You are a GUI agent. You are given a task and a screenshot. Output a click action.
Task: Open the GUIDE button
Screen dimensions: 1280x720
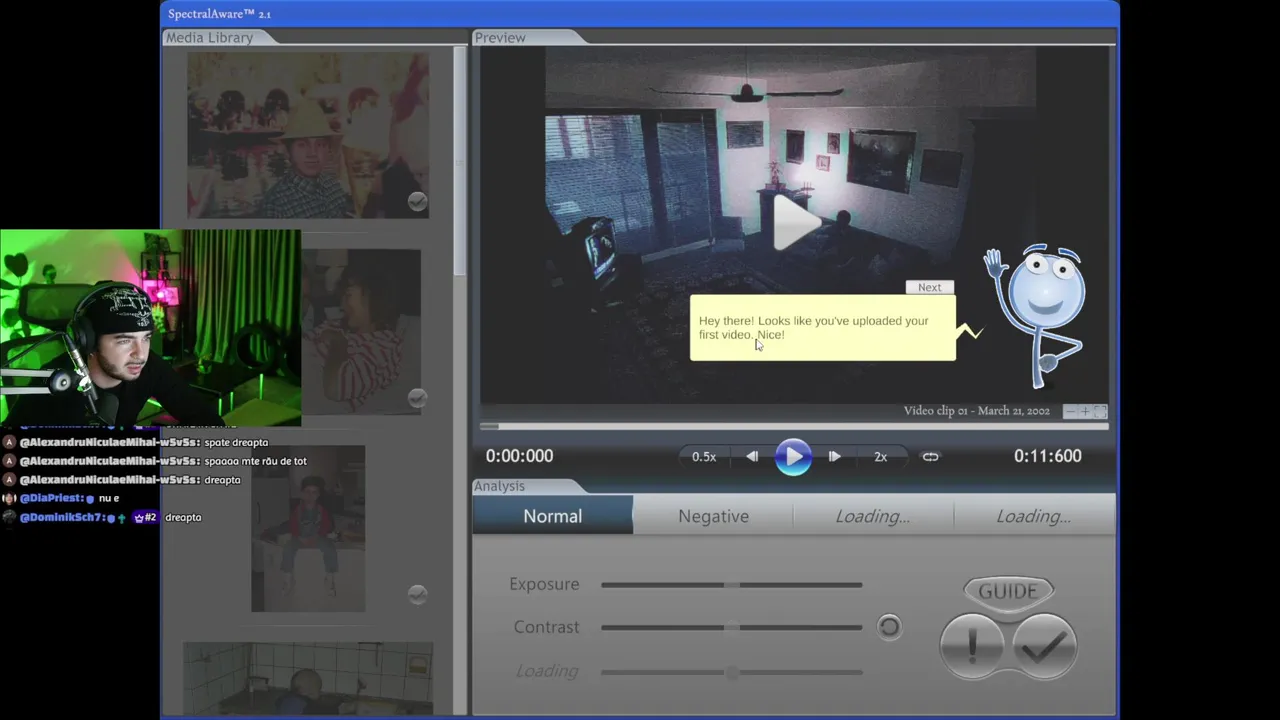[1008, 591]
